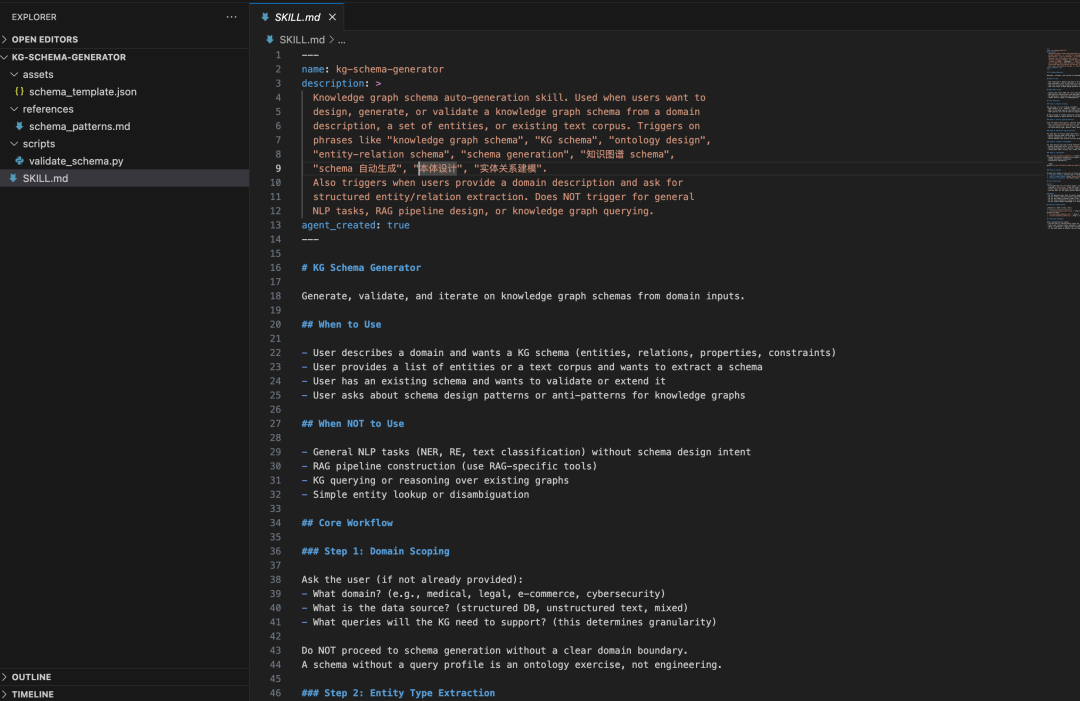1080x701 pixels.
Task: Open schema_patterns.md file
Action: click(79, 126)
